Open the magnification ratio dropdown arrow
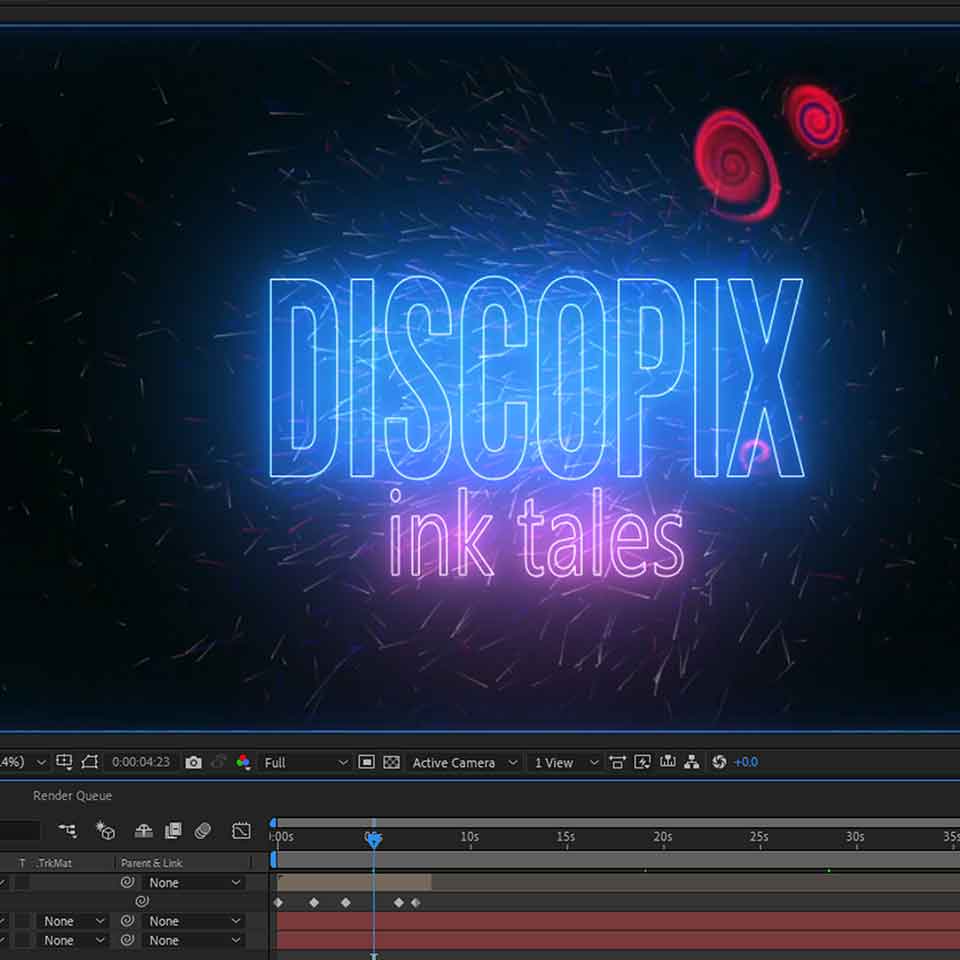Image resolution: width=960 pixels, height=960 pixels. 41,762
